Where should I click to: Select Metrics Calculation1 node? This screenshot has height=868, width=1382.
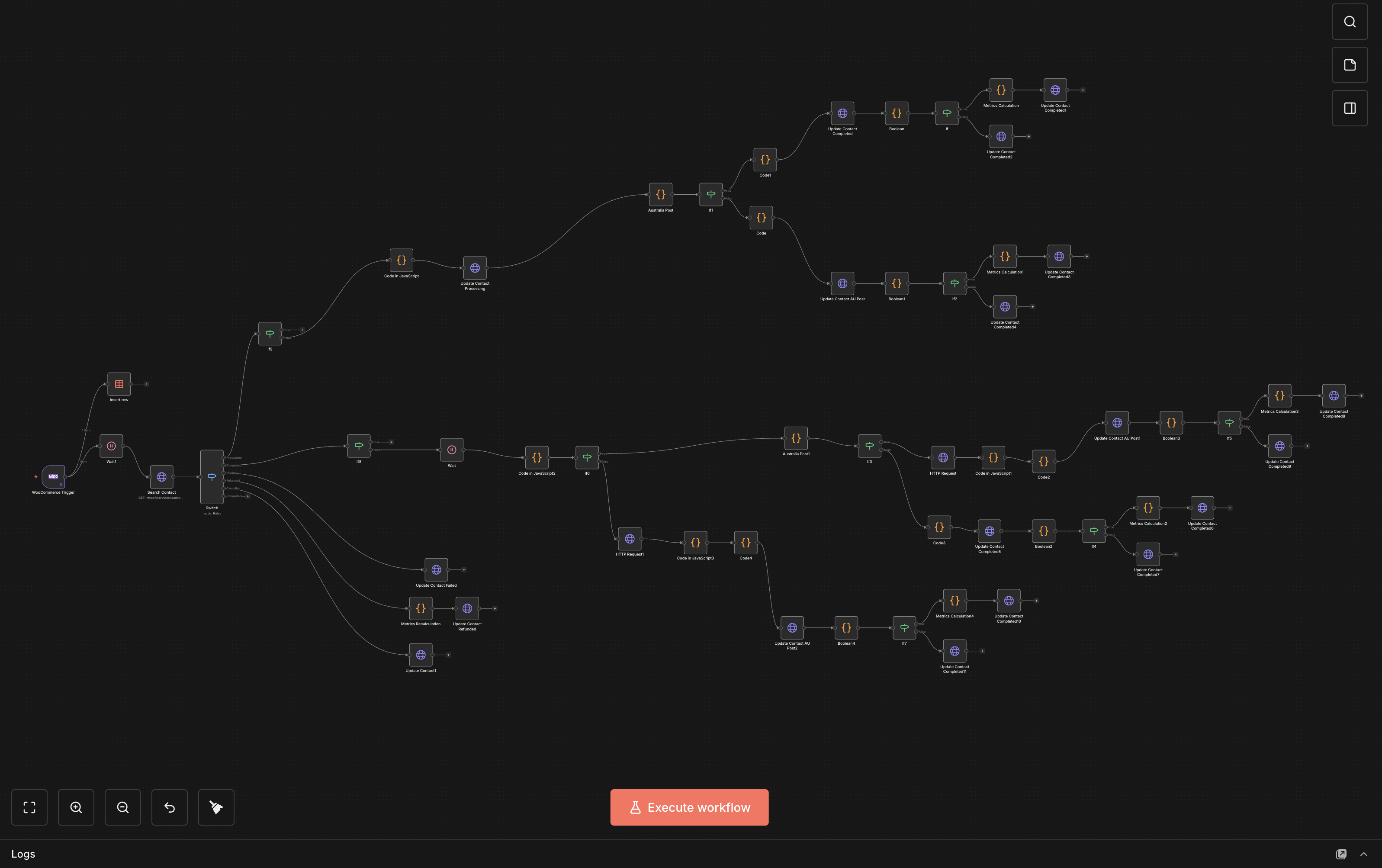click(1005, 257)
